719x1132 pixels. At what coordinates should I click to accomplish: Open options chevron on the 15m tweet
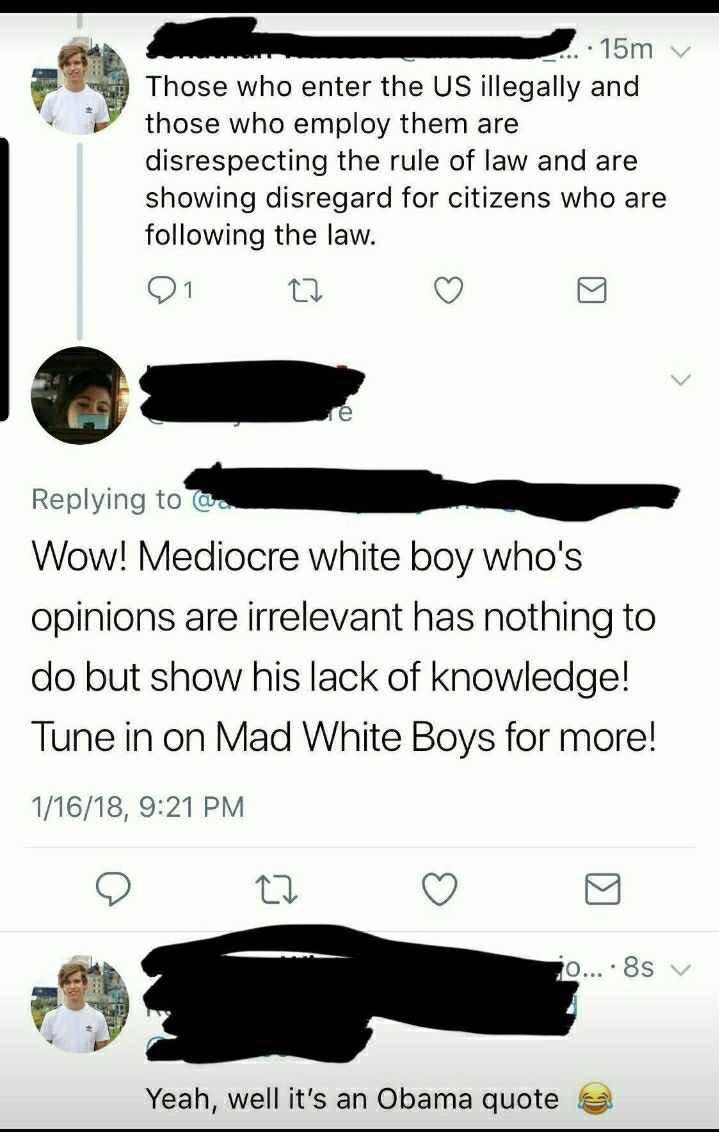pyautogui.click(x=681, y=51)
